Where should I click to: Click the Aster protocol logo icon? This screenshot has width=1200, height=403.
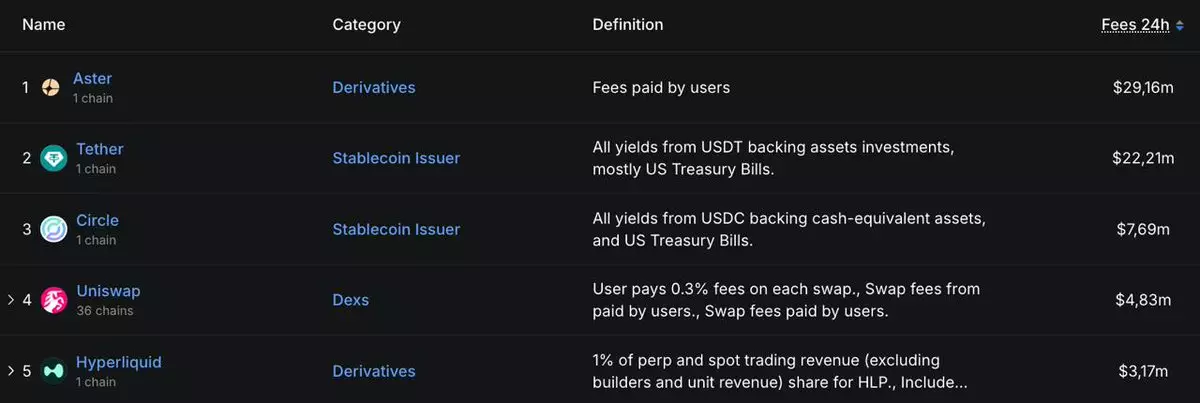(x=51, y=88)
